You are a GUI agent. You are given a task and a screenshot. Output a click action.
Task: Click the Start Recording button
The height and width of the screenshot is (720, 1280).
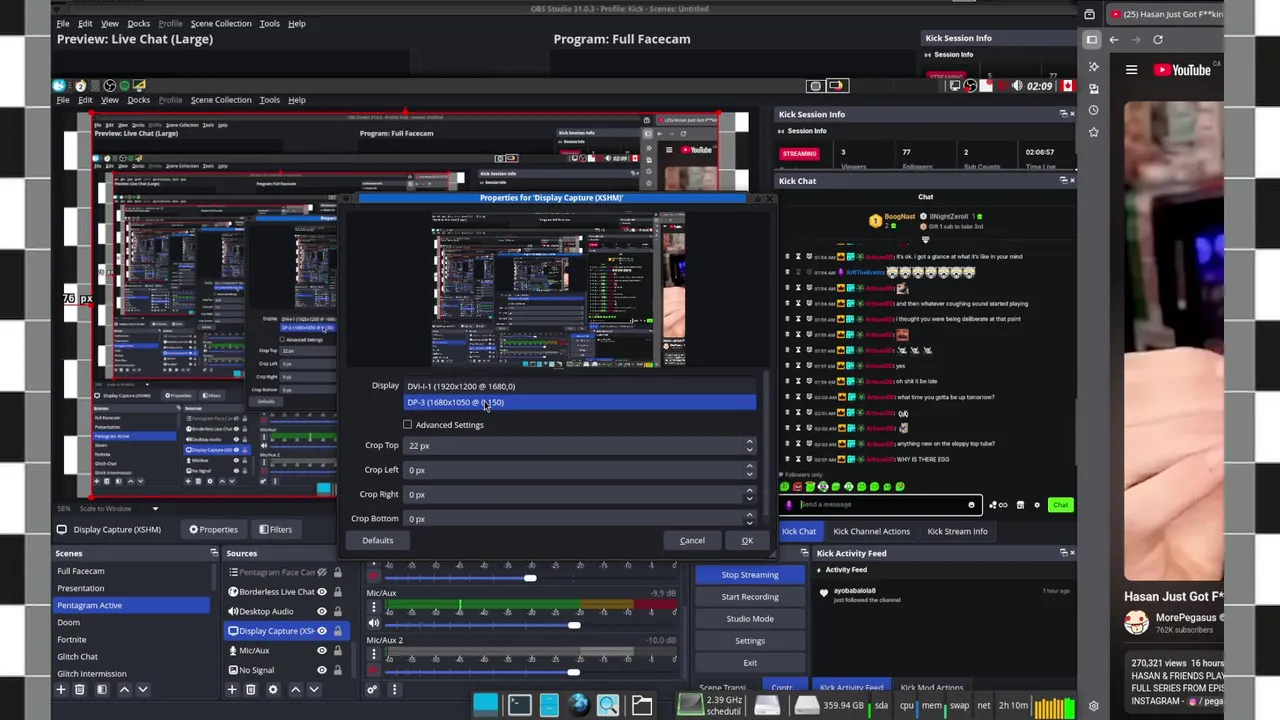(750, 597)
